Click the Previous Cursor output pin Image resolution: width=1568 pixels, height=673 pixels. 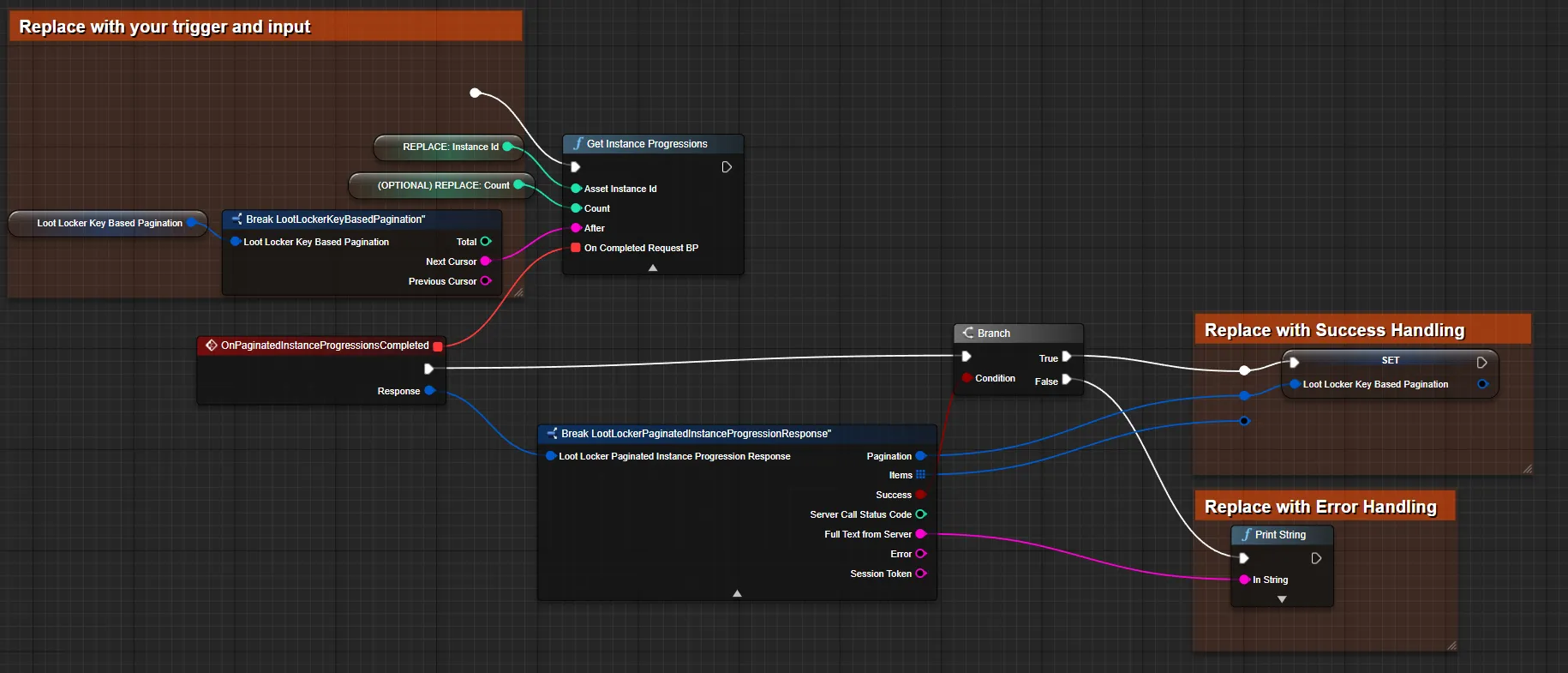(x=486, y=281)
